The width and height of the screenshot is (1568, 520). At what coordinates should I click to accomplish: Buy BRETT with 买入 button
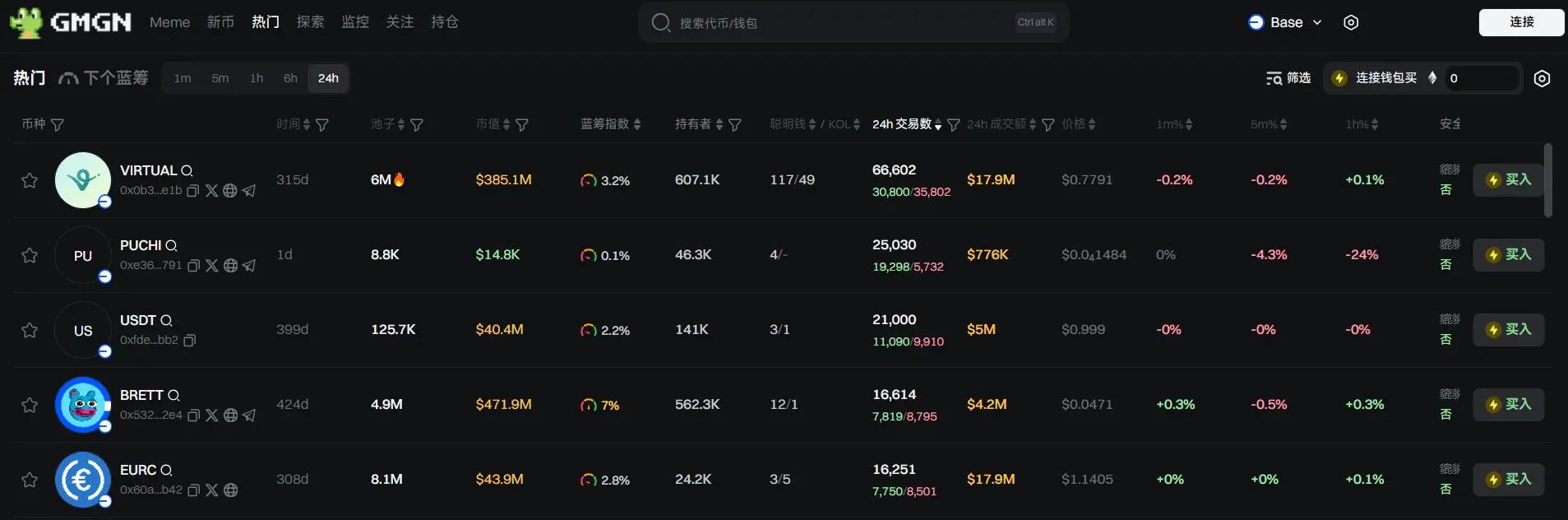coord(1508,405)
